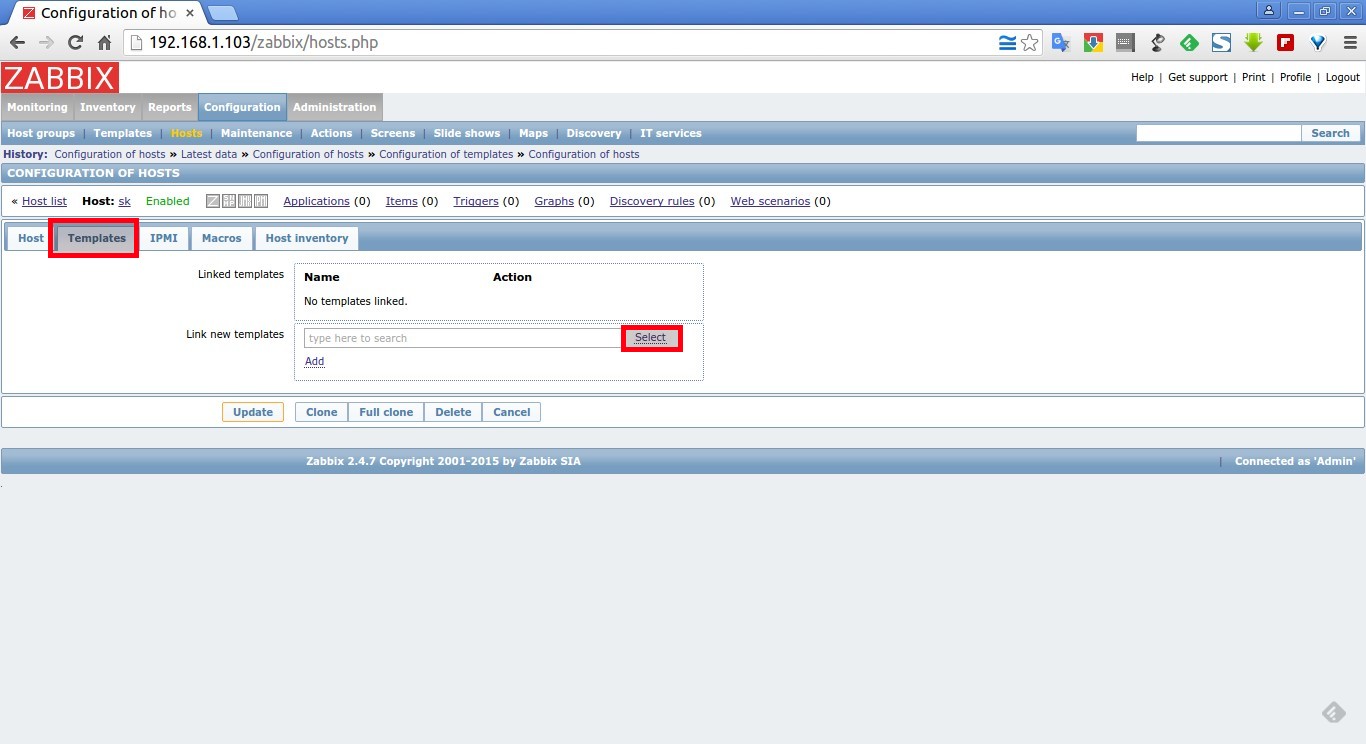Click the Zabbix agent availability icon
The image size is (1366, 744).
tap(213, 201)
